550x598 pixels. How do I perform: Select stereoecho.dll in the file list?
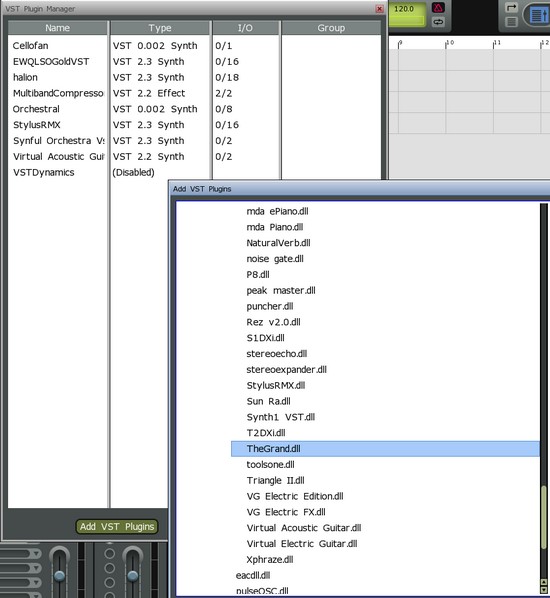pyautogui.click(x=277, y=354)
